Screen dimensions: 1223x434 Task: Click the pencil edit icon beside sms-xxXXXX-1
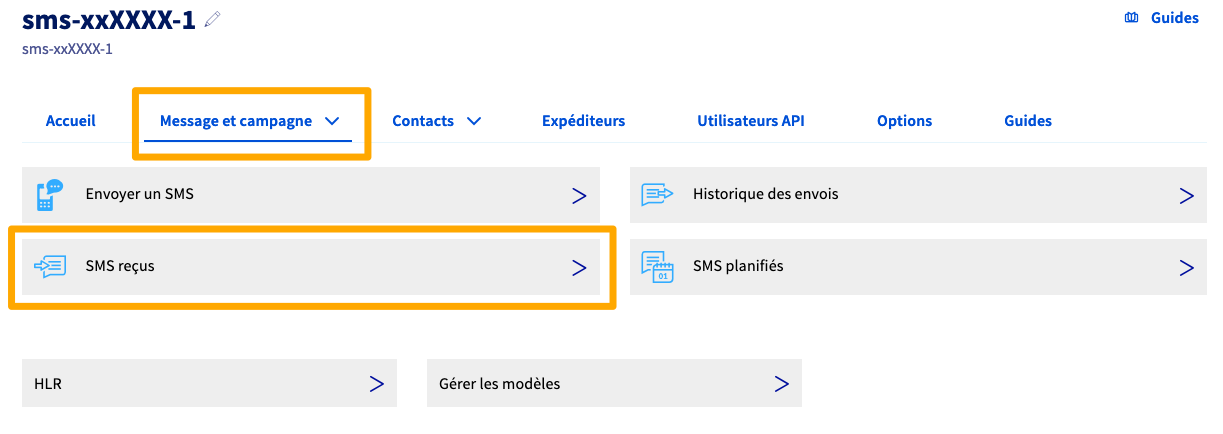pyautogui.click(x=211, y=20)
